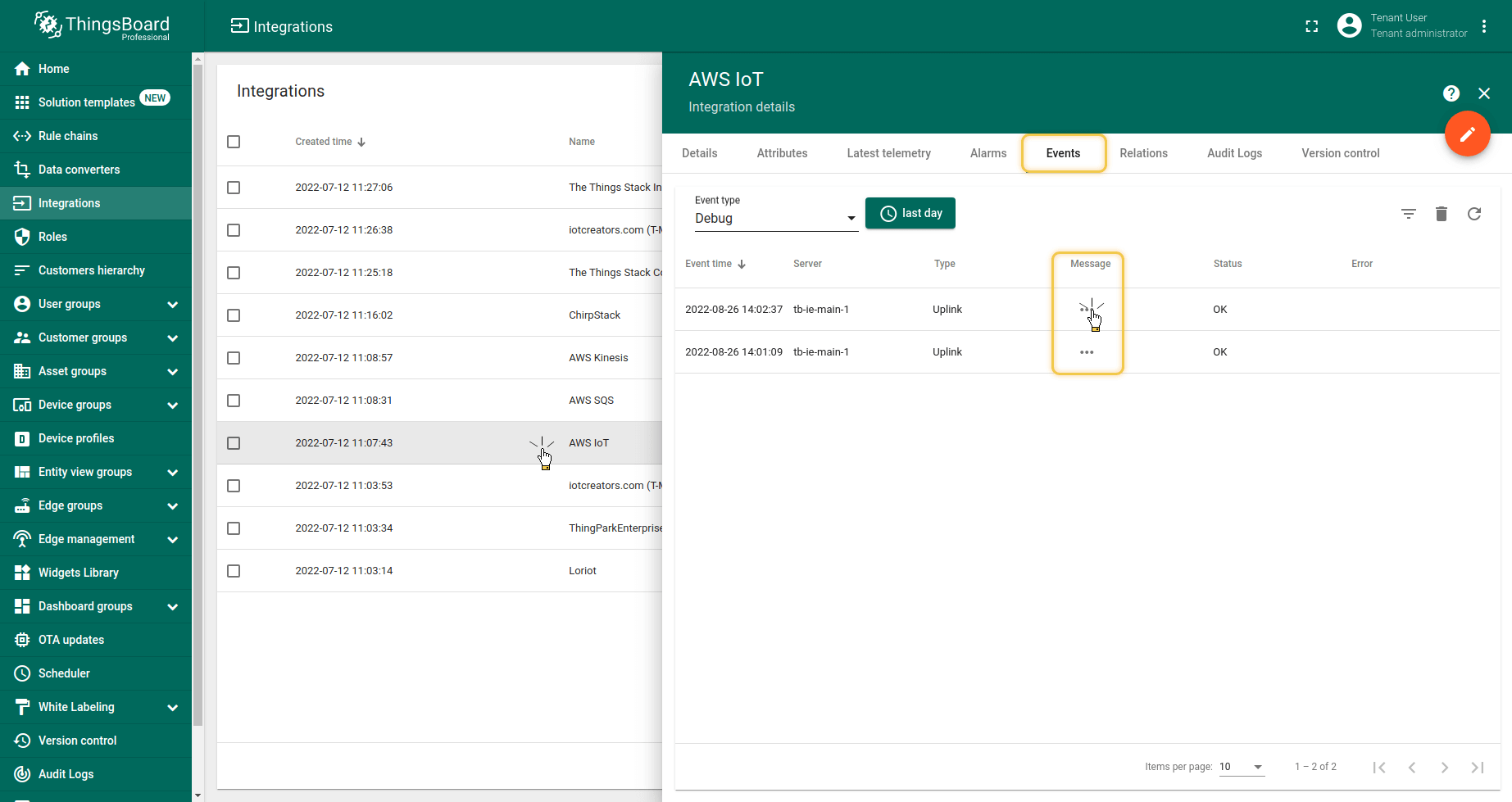Open the Audit Logs tab
Image resolution: width=1512 pixels, height=802 pixels.
pos(1234,153)
